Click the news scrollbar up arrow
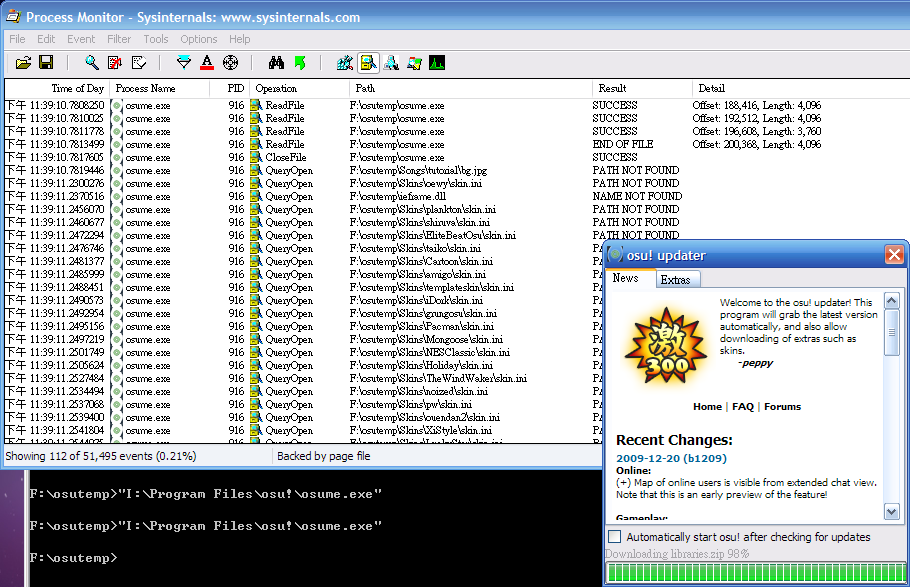Viewport: 910px width, 587px height. [891, 300]
